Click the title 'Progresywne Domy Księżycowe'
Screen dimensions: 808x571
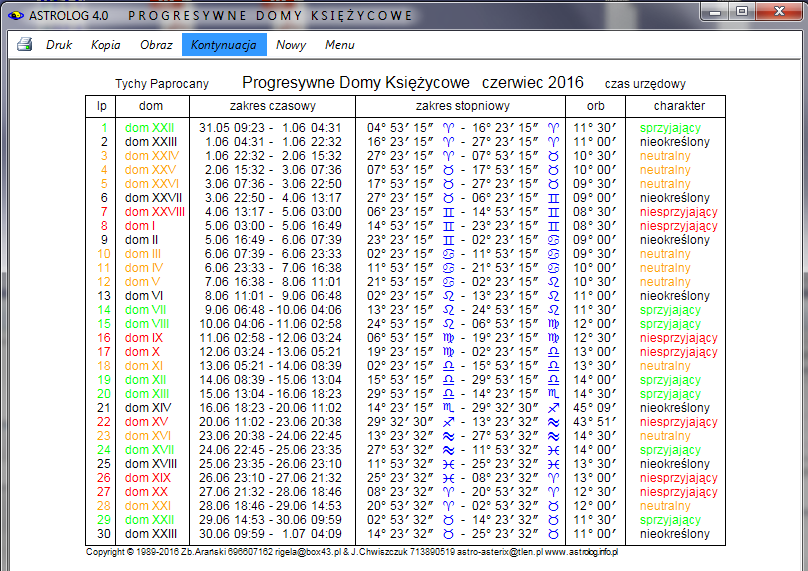pos(356,82)
